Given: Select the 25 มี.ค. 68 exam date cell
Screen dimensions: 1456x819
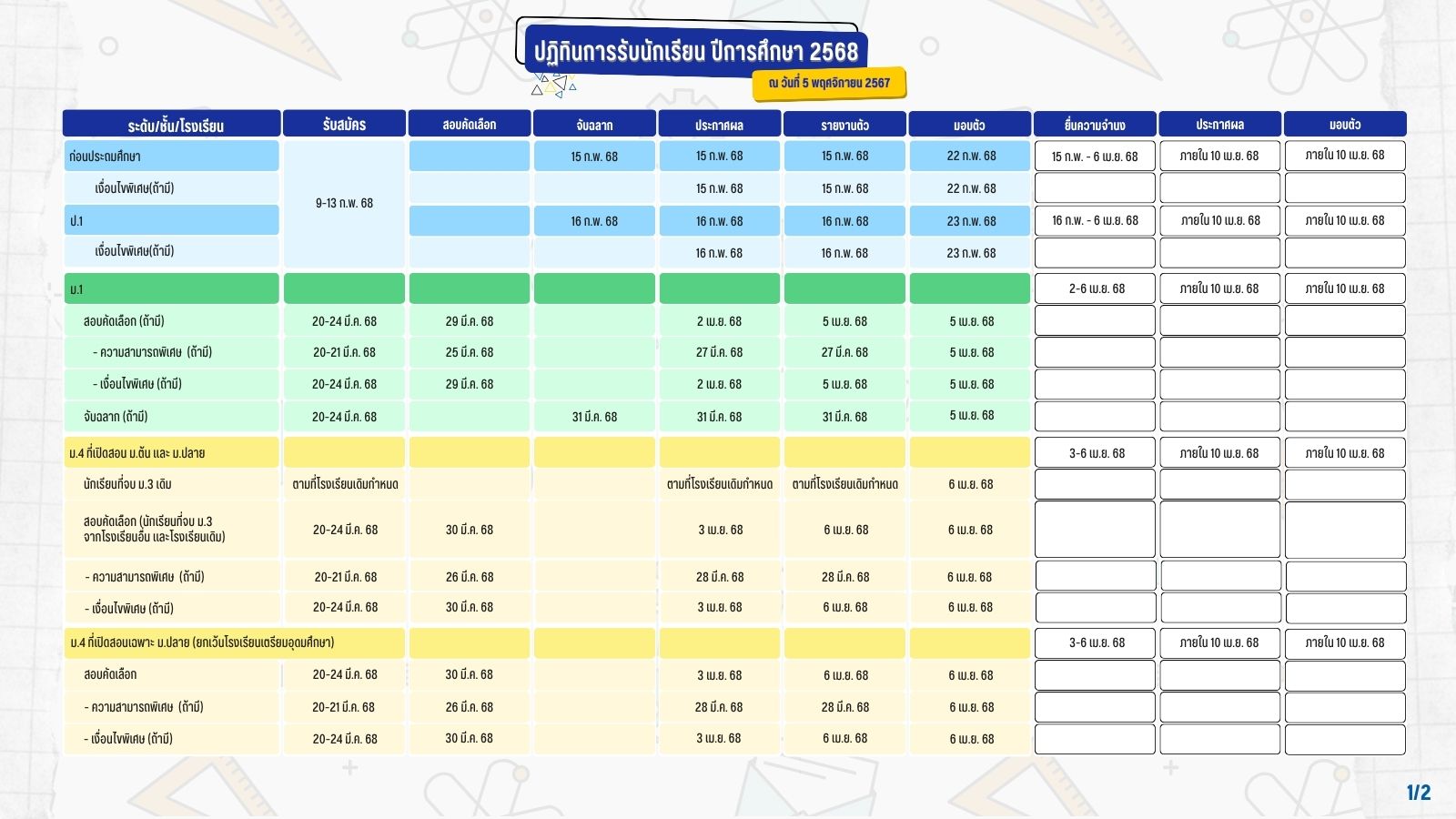Looking at the screenshot, I should coord(470,352).
